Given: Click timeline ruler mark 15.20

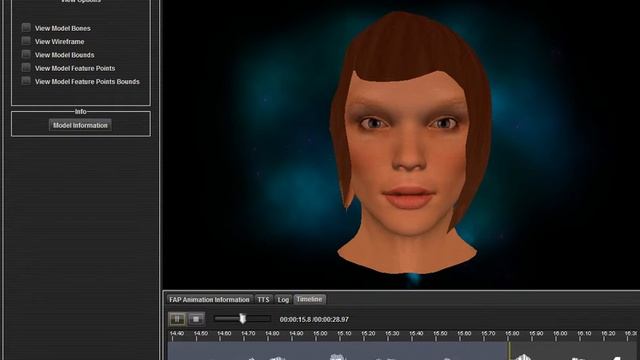Looking at the screenshot, I should coord(368,333).
